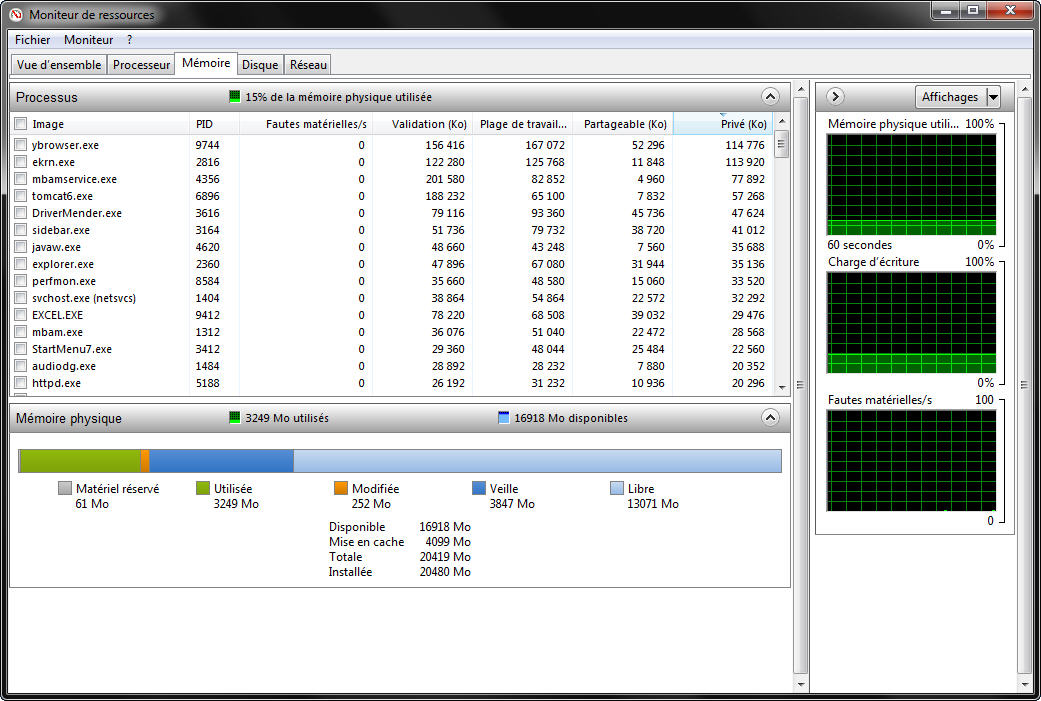Click the Charge d'écriture graph
Screen dimensions: 1041x701
tap(911, 323)
